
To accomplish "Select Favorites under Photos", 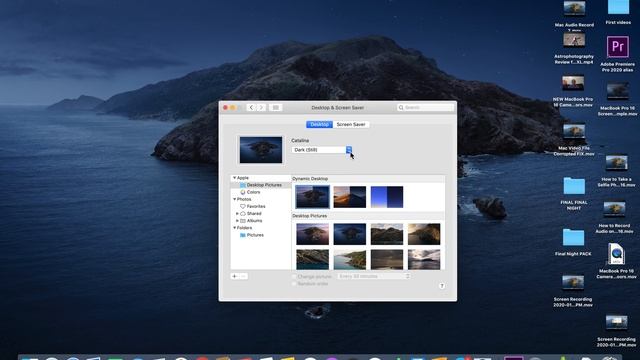I will 253,207.
